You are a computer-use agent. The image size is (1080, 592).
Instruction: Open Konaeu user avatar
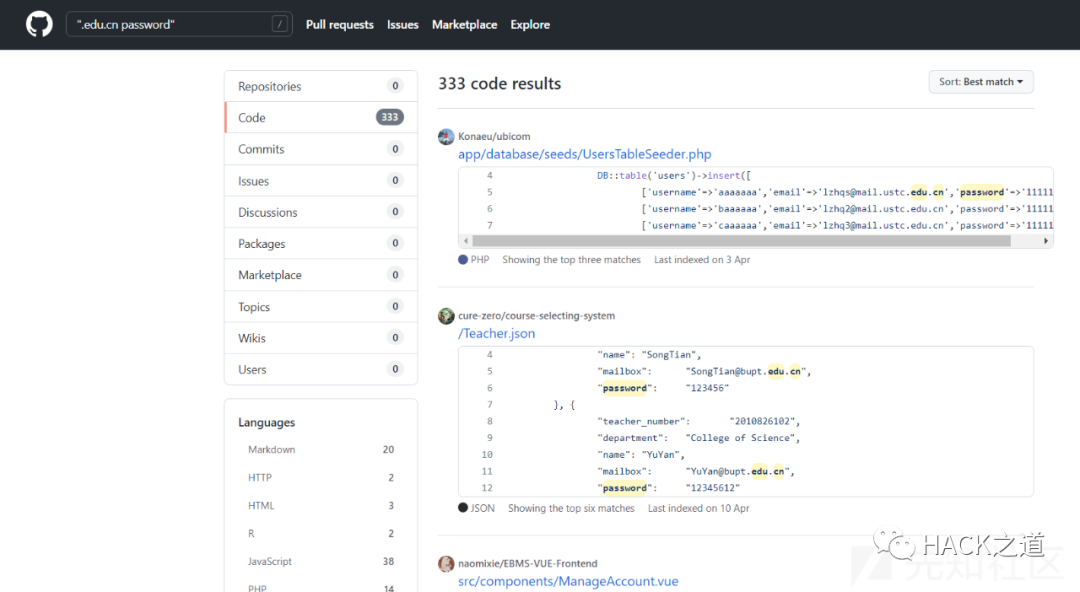tap(446, 136)
